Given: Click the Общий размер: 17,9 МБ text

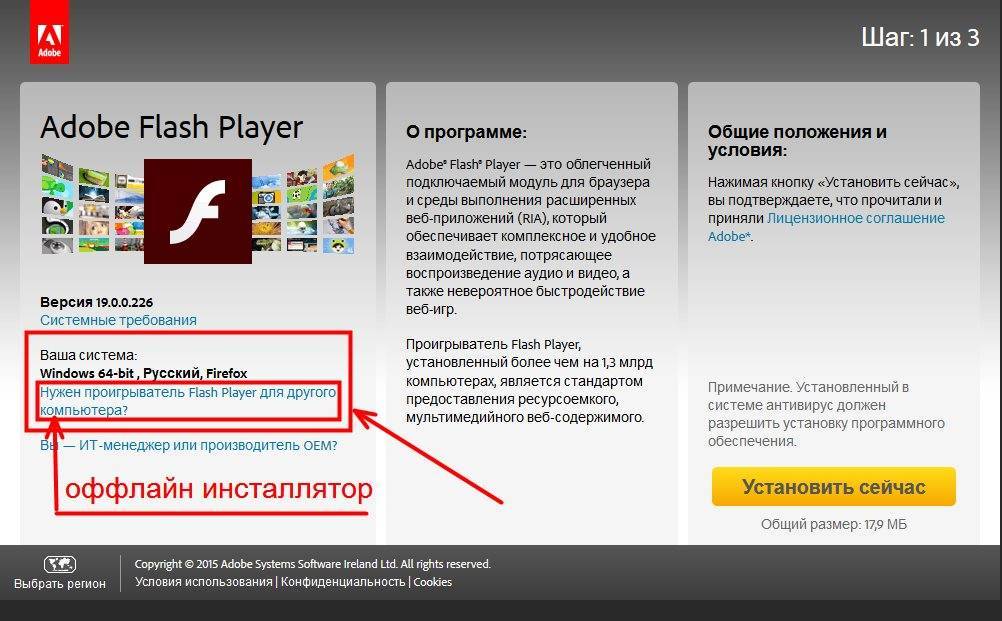Looking at the screenshot, I should click(x=833, y=525).
